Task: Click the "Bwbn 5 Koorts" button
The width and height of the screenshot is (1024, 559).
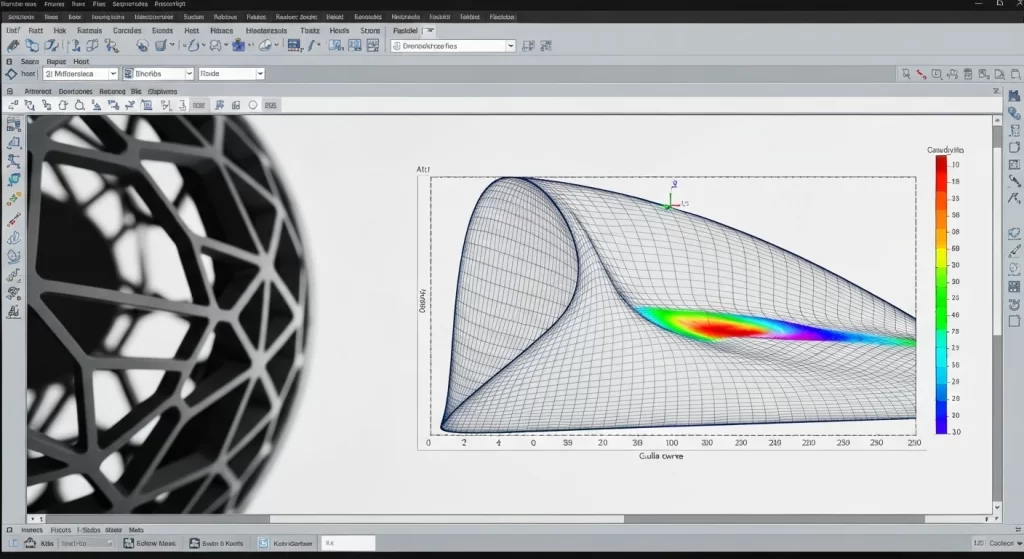Action: (215, 543)
